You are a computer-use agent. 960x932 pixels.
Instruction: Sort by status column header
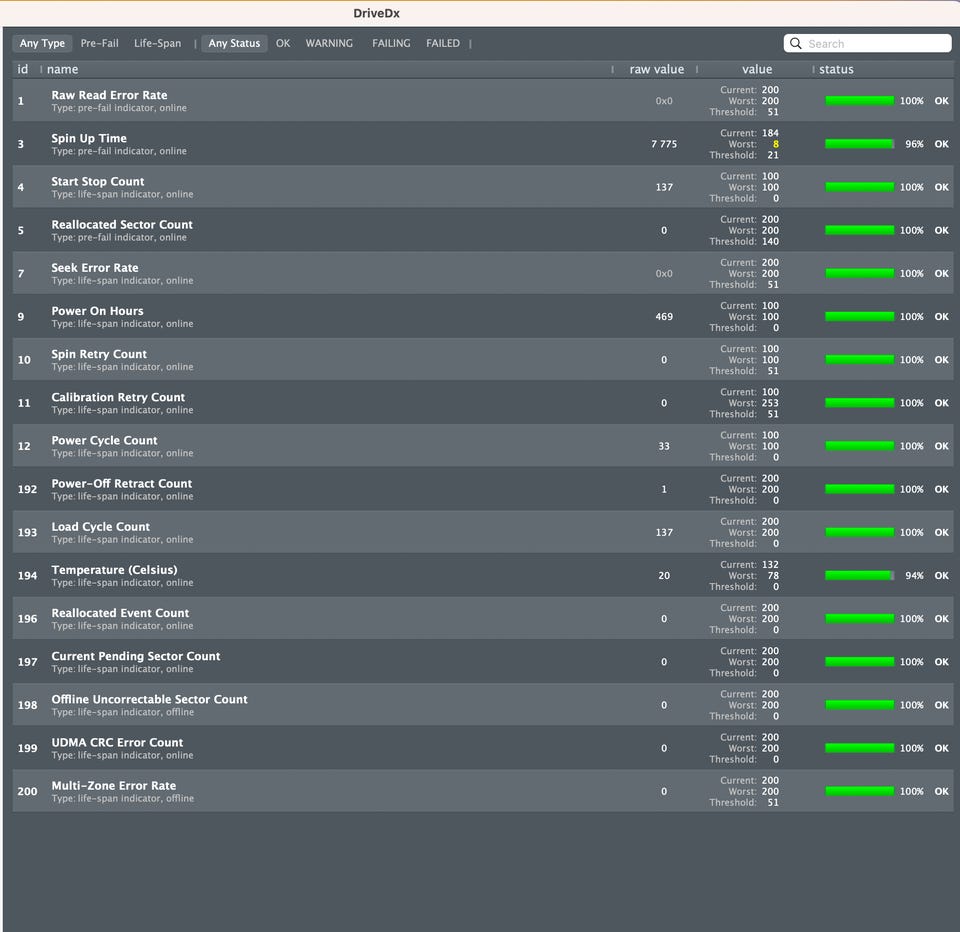pyautogui.click(x=836, y=69)
